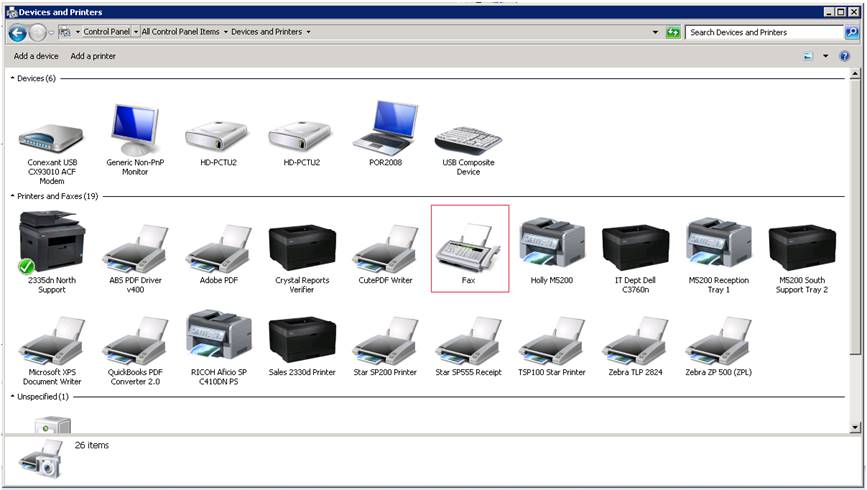Screen dimensions: 867x490
Task: Select the MS200 Reception Tray 1 printer
Action: pos(718,256)
